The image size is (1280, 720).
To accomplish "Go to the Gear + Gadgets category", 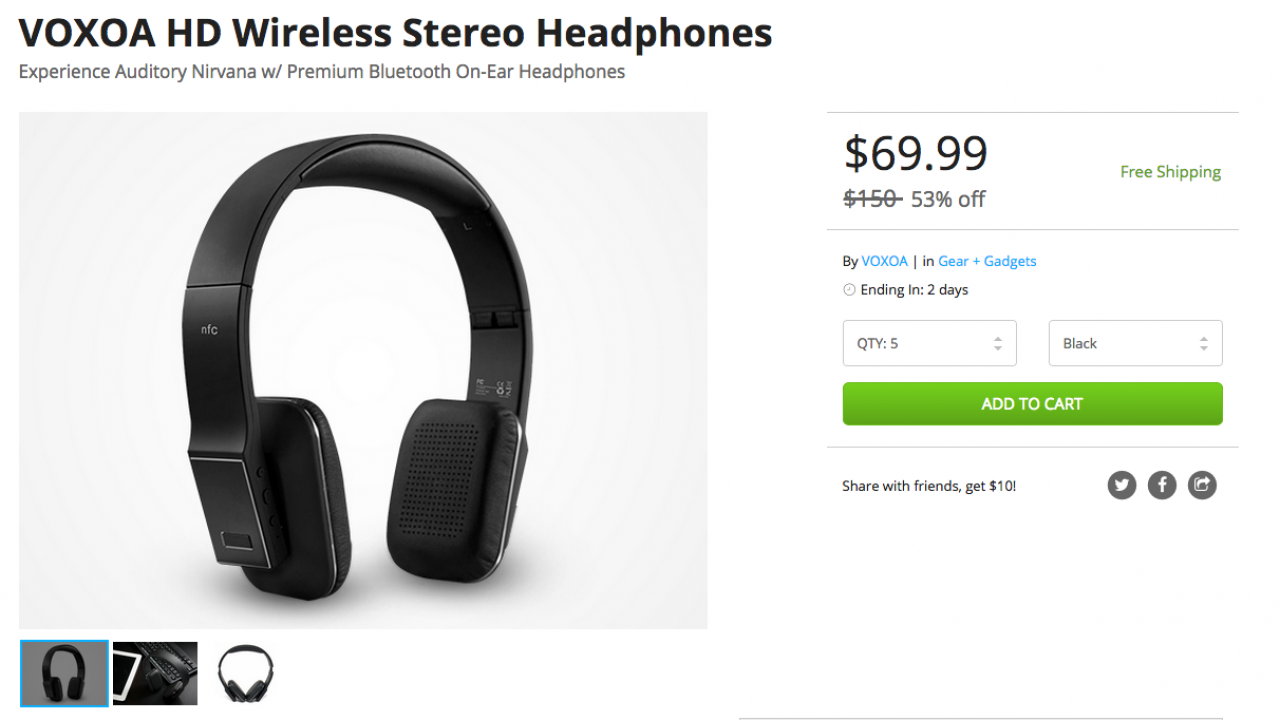I will [987, 261].
